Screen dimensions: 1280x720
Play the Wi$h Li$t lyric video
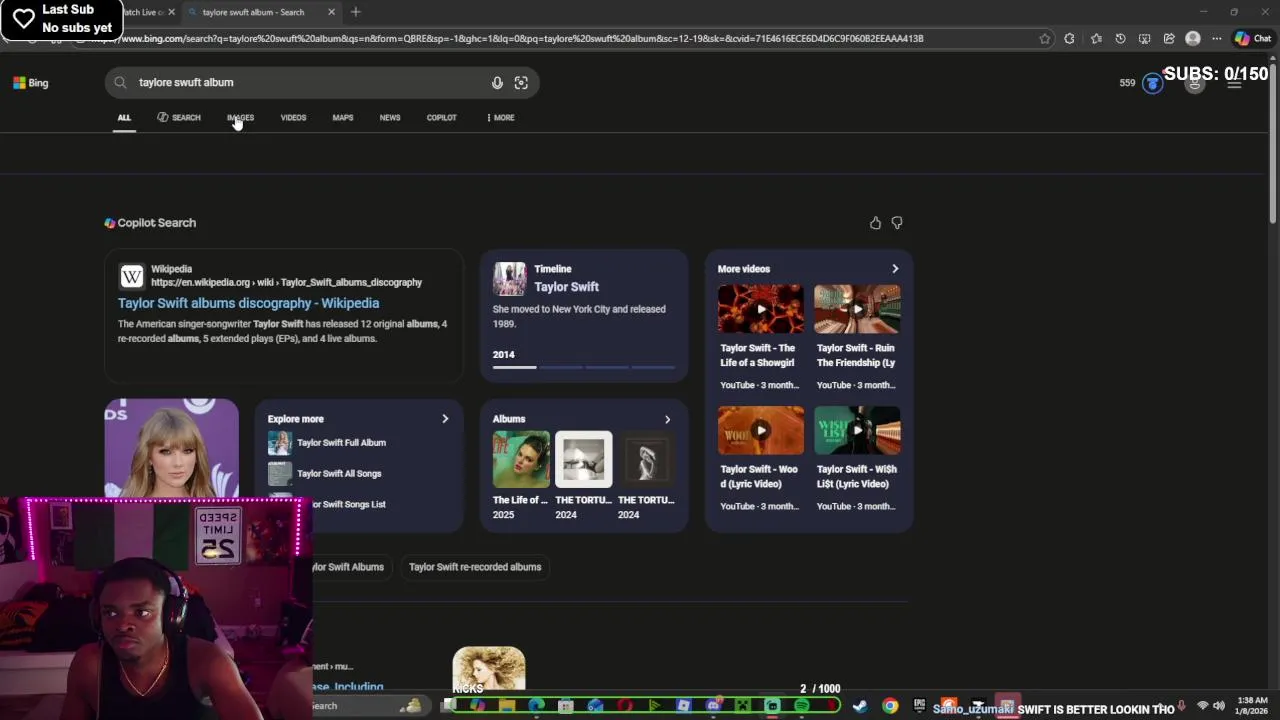click(x=857, y=430)
